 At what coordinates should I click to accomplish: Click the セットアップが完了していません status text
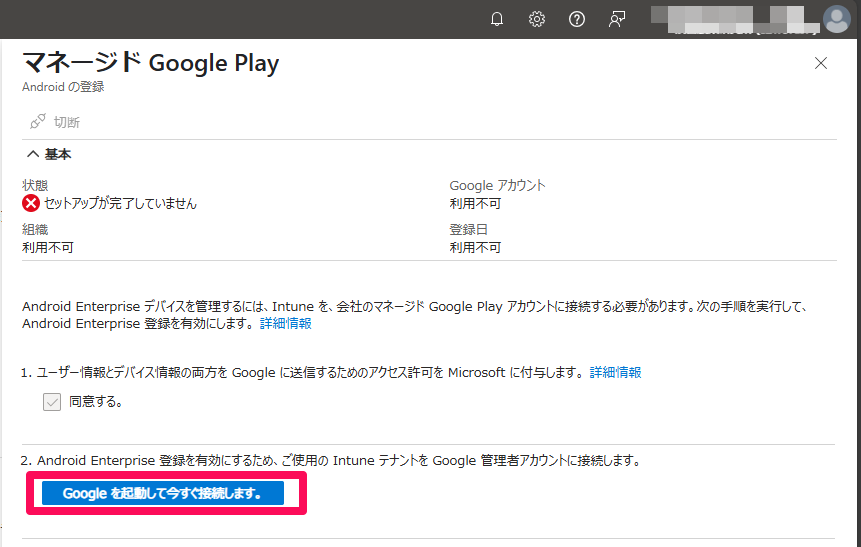[120, 204]
